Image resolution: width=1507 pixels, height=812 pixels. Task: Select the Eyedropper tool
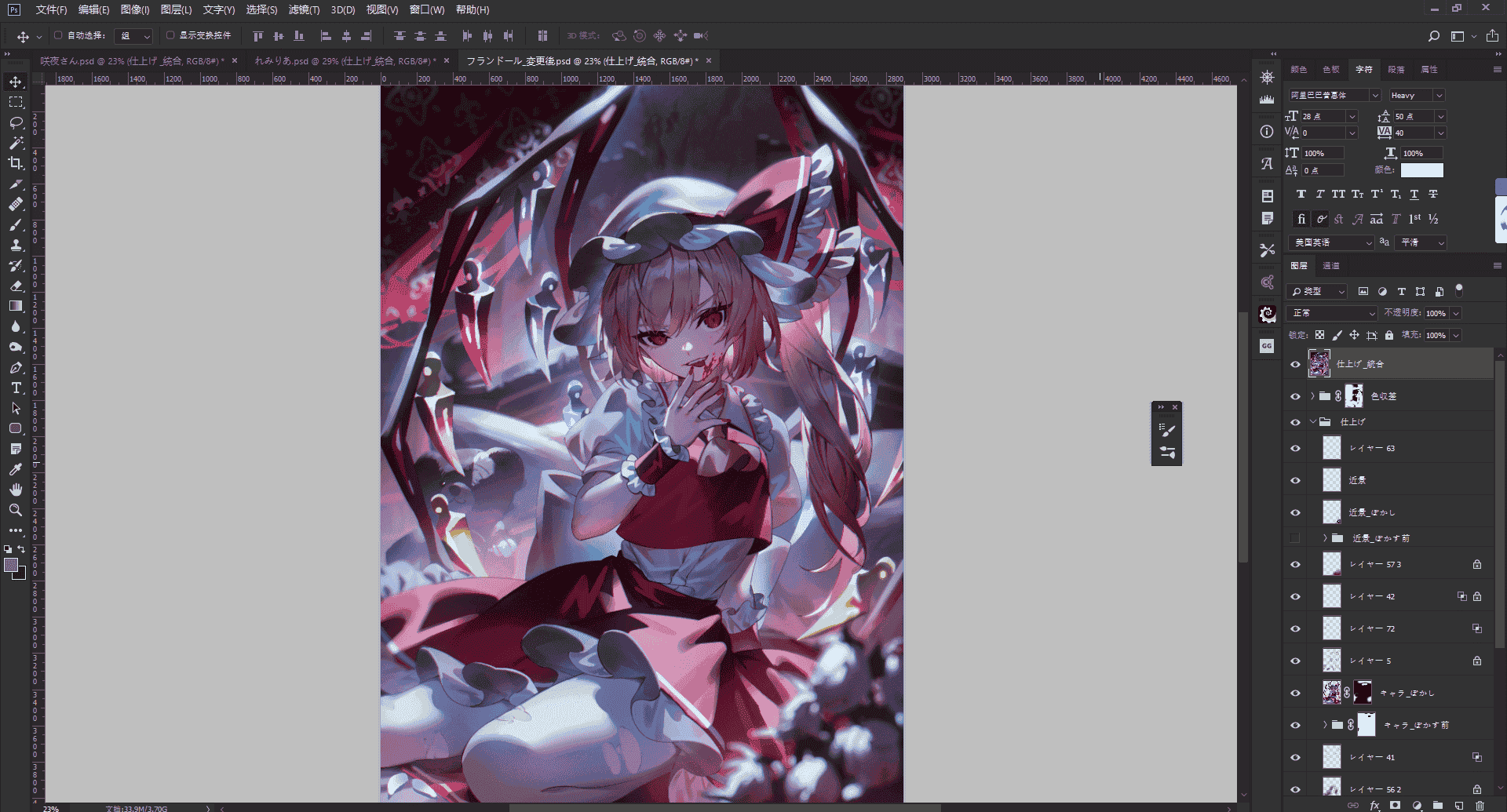16,469
